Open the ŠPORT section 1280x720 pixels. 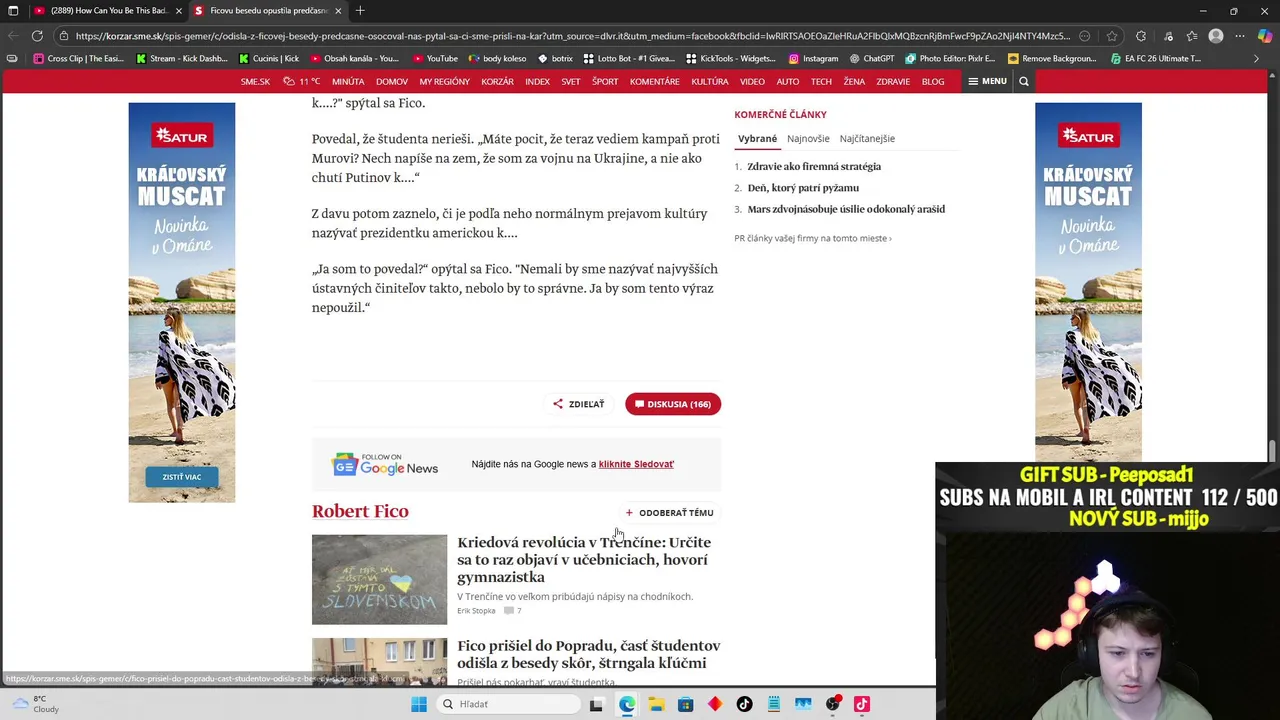coord(605,81)
